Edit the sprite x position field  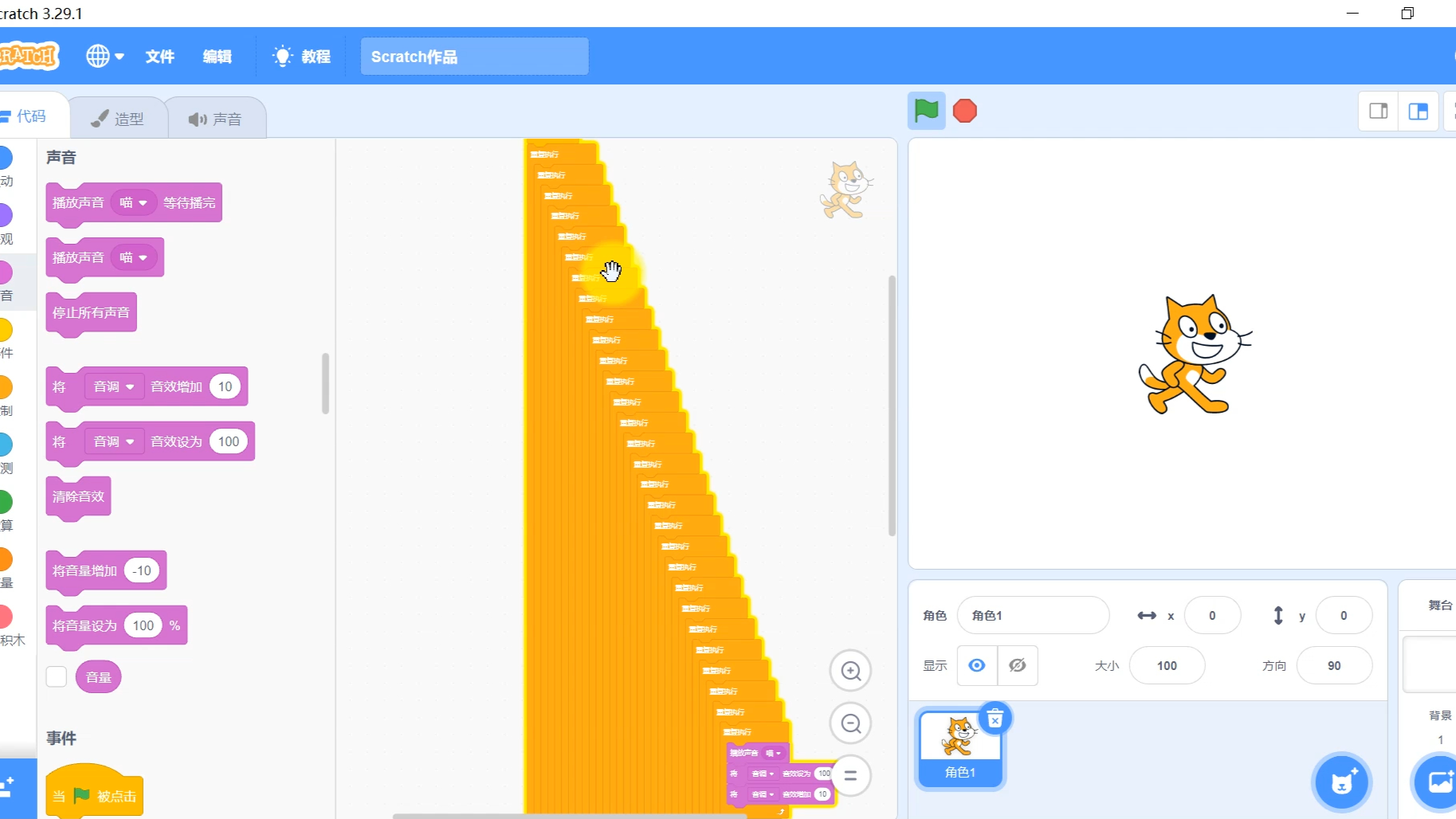1212,615
